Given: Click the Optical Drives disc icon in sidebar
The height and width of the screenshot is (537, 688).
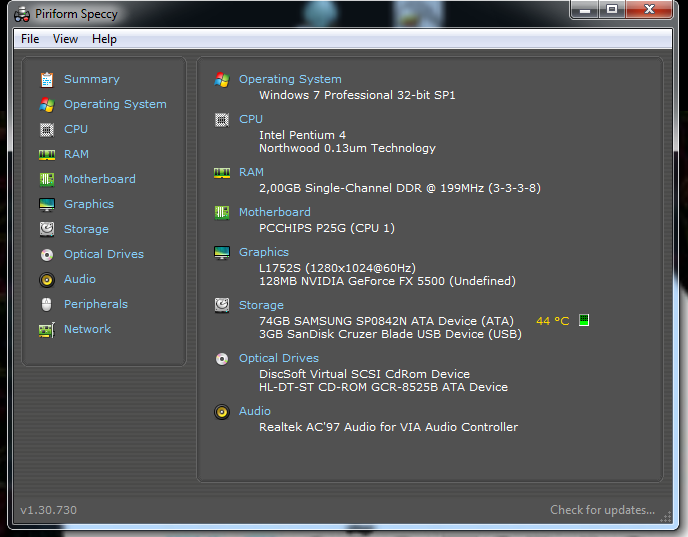Looking at the screenshot, I should point(47,254).
